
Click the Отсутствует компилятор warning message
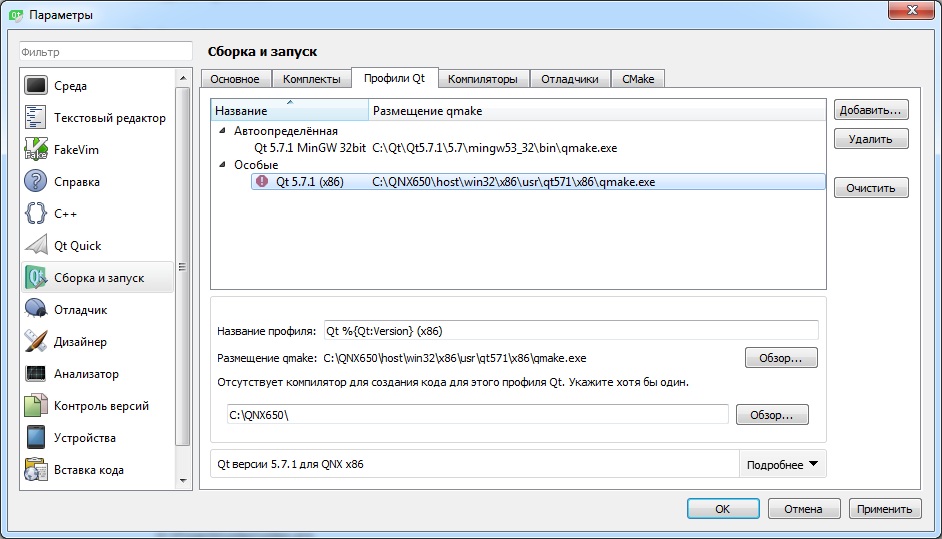453,382
